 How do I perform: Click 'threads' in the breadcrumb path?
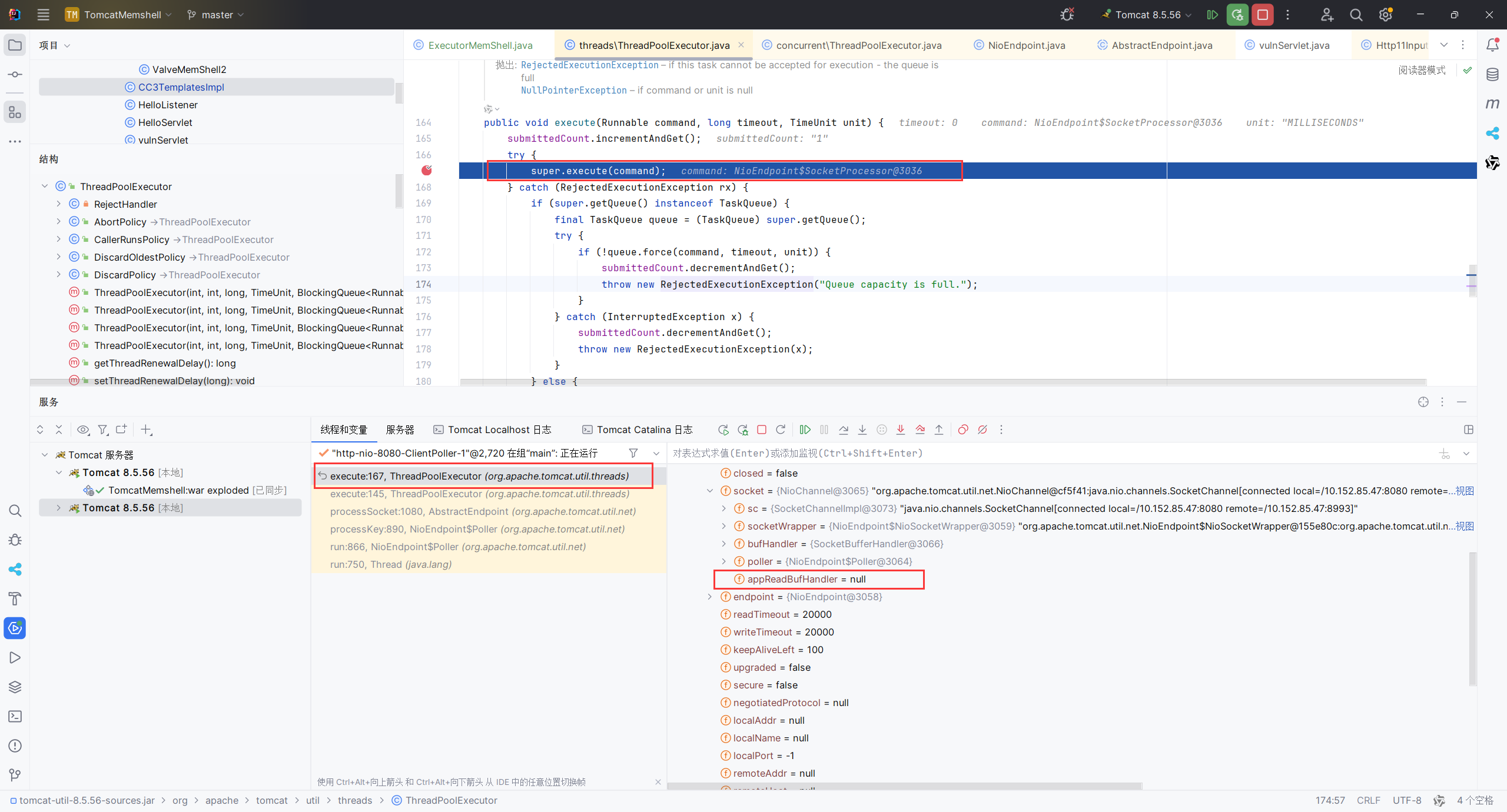(x=355, y=800)
